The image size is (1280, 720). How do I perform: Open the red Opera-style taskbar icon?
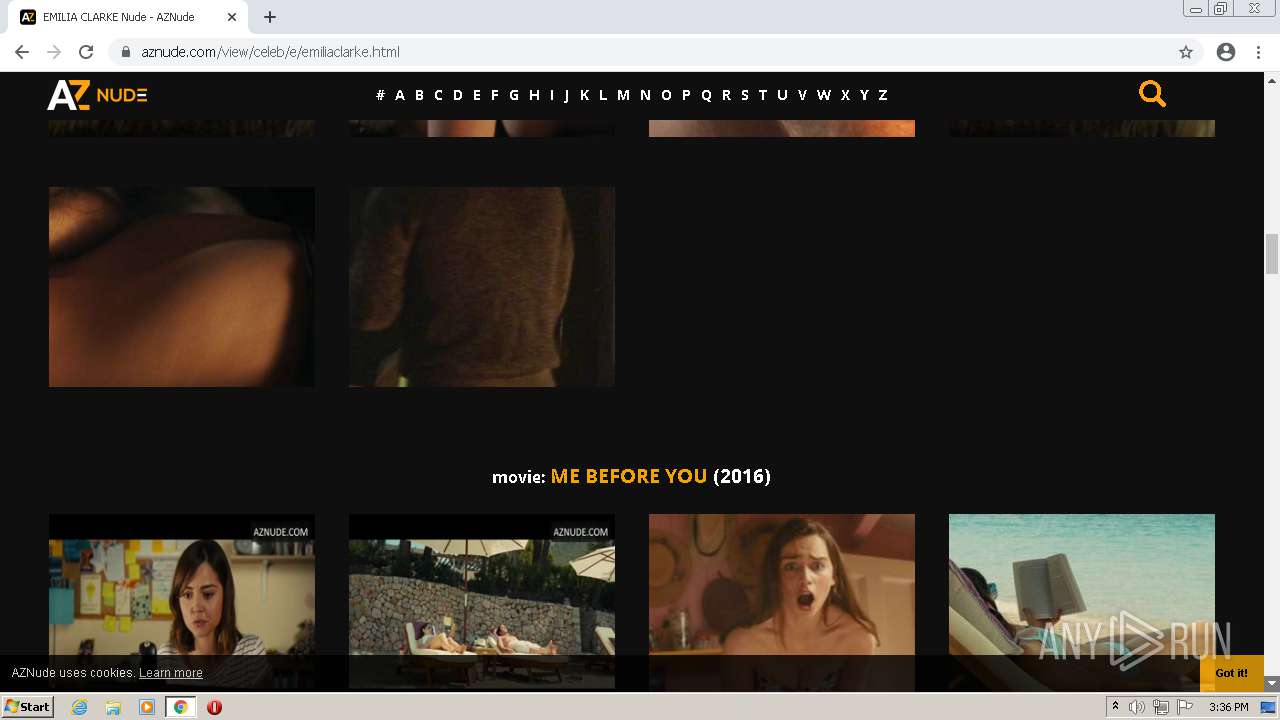click(x=214, y=707)
